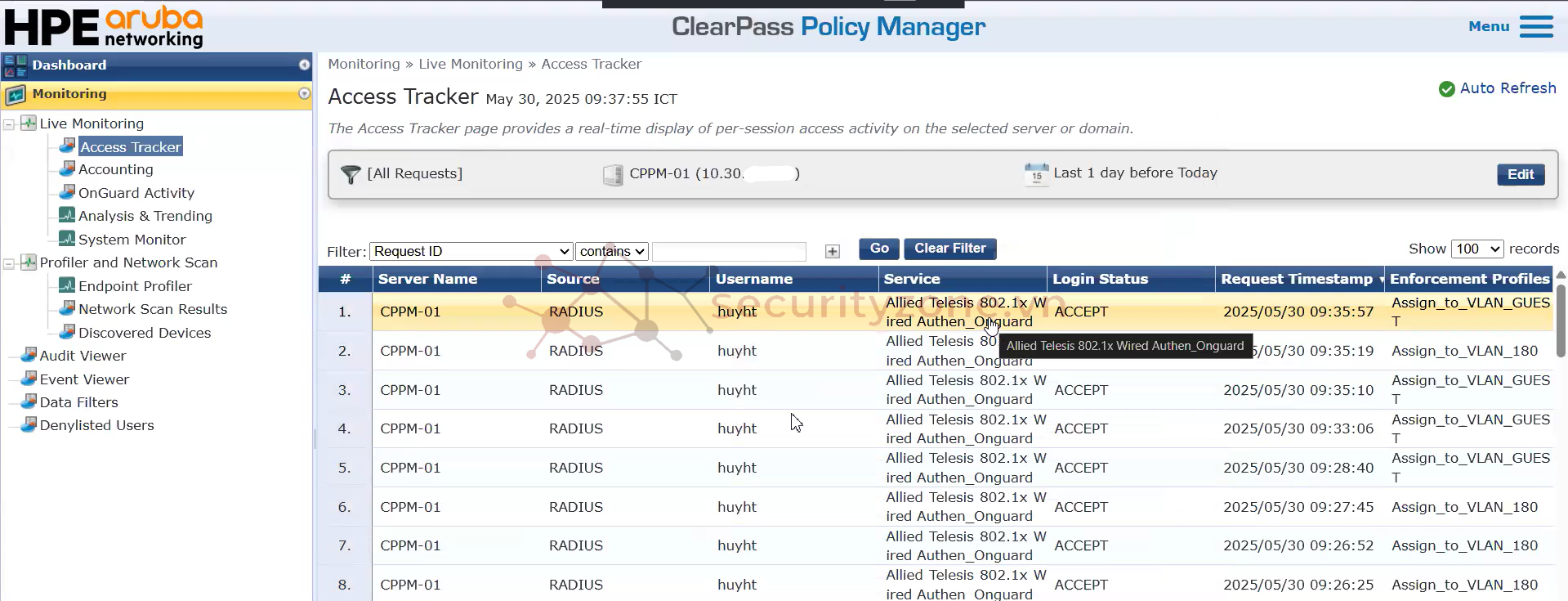1568x601 pixels.
Task: Open the contains operator dropdown
Action: click(x=612, y=251)
